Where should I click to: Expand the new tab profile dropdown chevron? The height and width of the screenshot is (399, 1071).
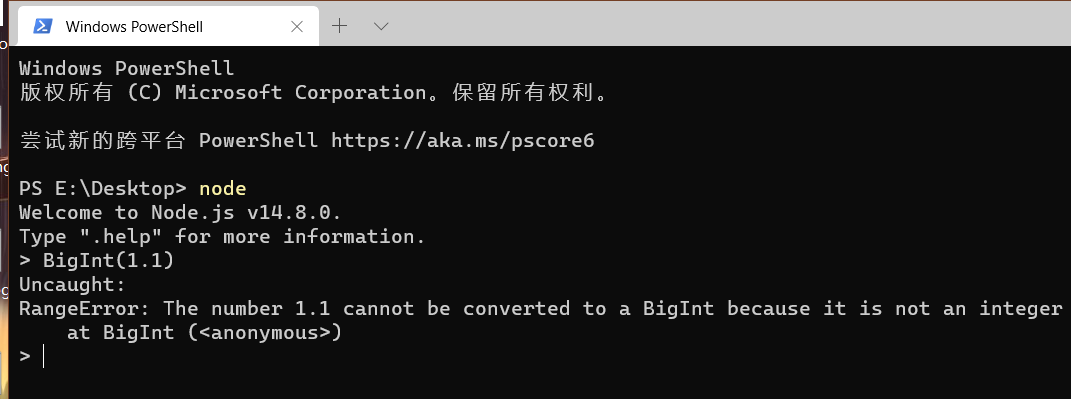point(381,26)
